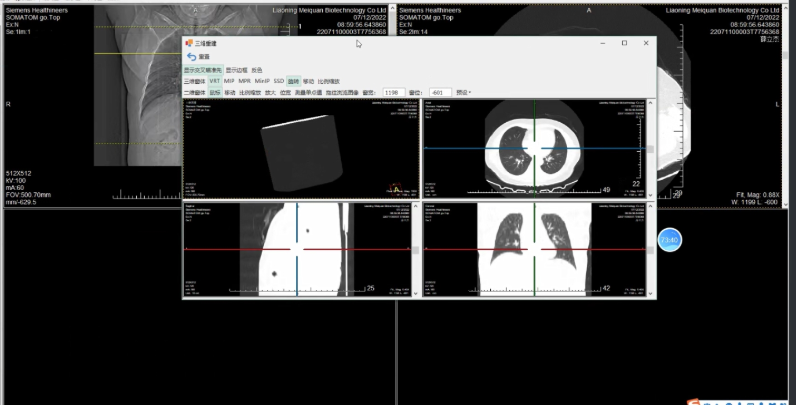Maximize the 三维重建 window
The height and width of the screenshot is (410, 796).
point(624,43)
